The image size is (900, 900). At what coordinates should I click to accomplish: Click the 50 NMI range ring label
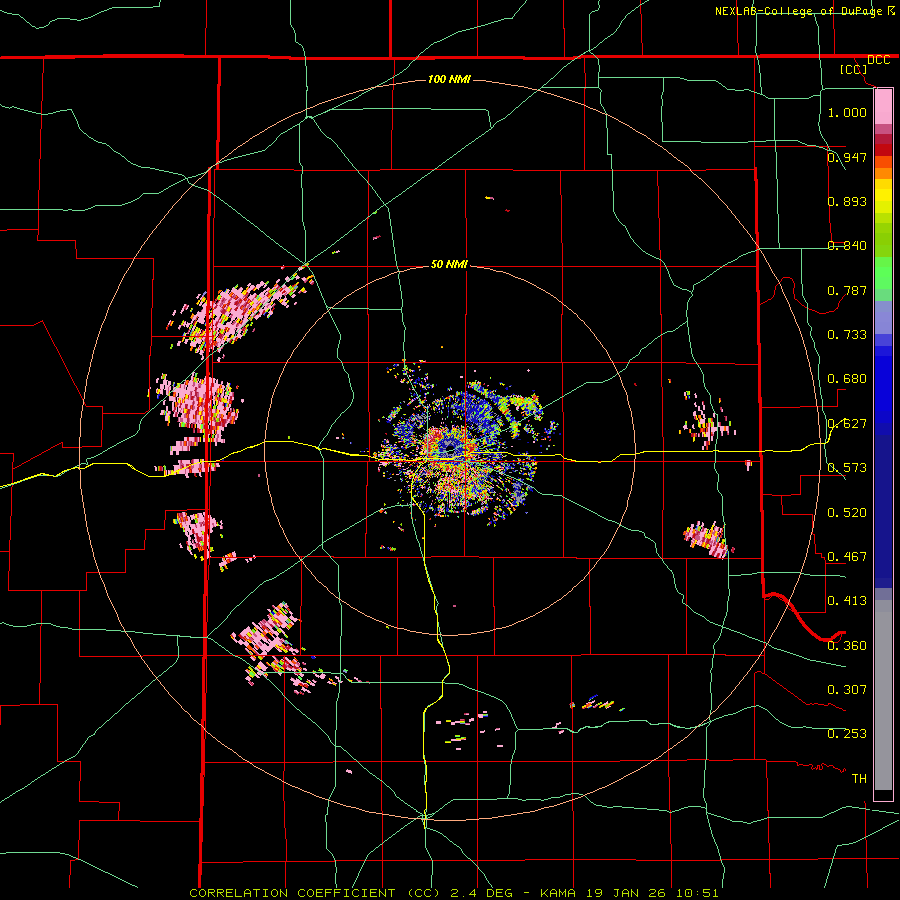tap(449, 264)
